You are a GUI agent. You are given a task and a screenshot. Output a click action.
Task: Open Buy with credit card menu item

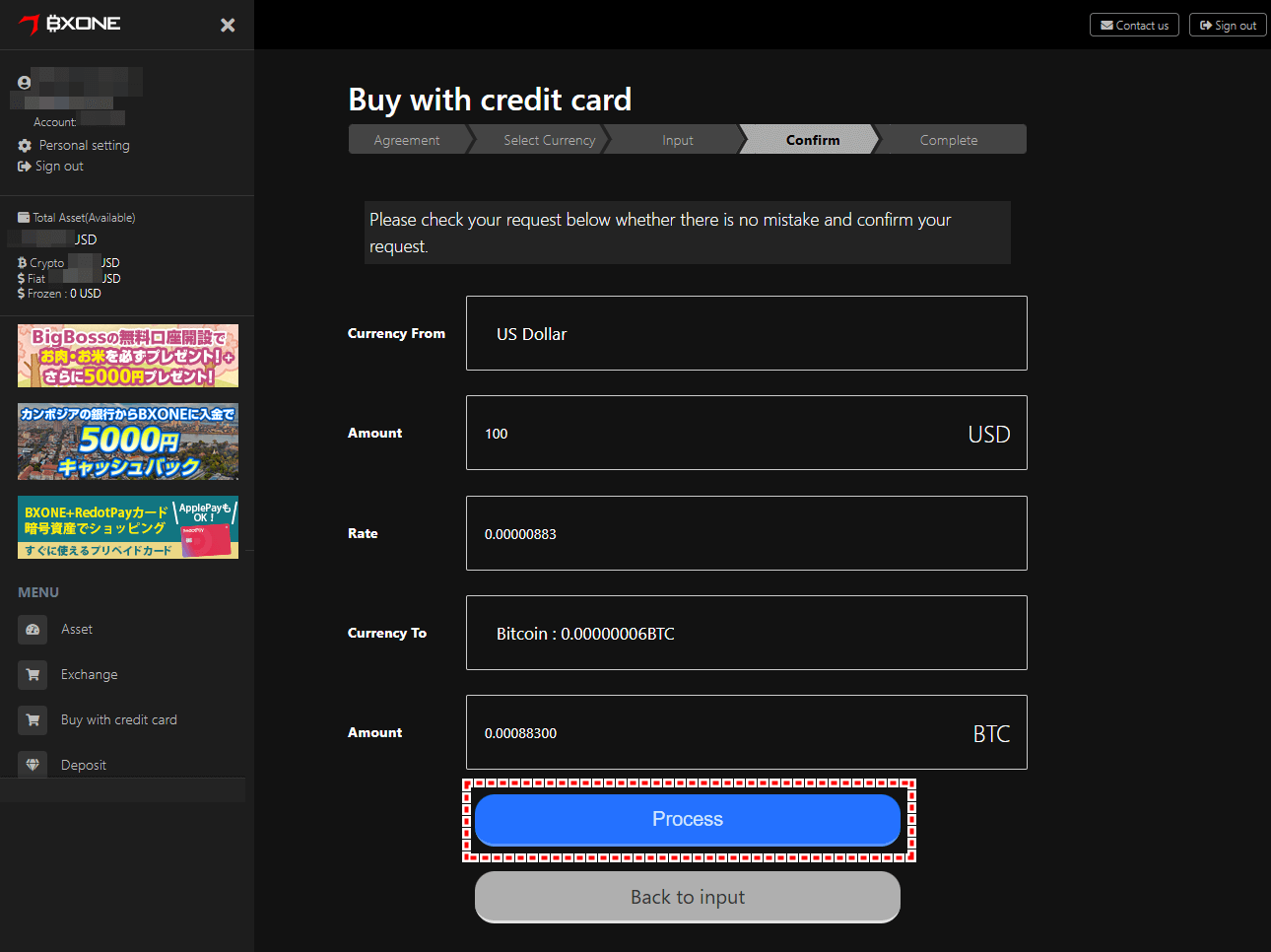point(119,720)
